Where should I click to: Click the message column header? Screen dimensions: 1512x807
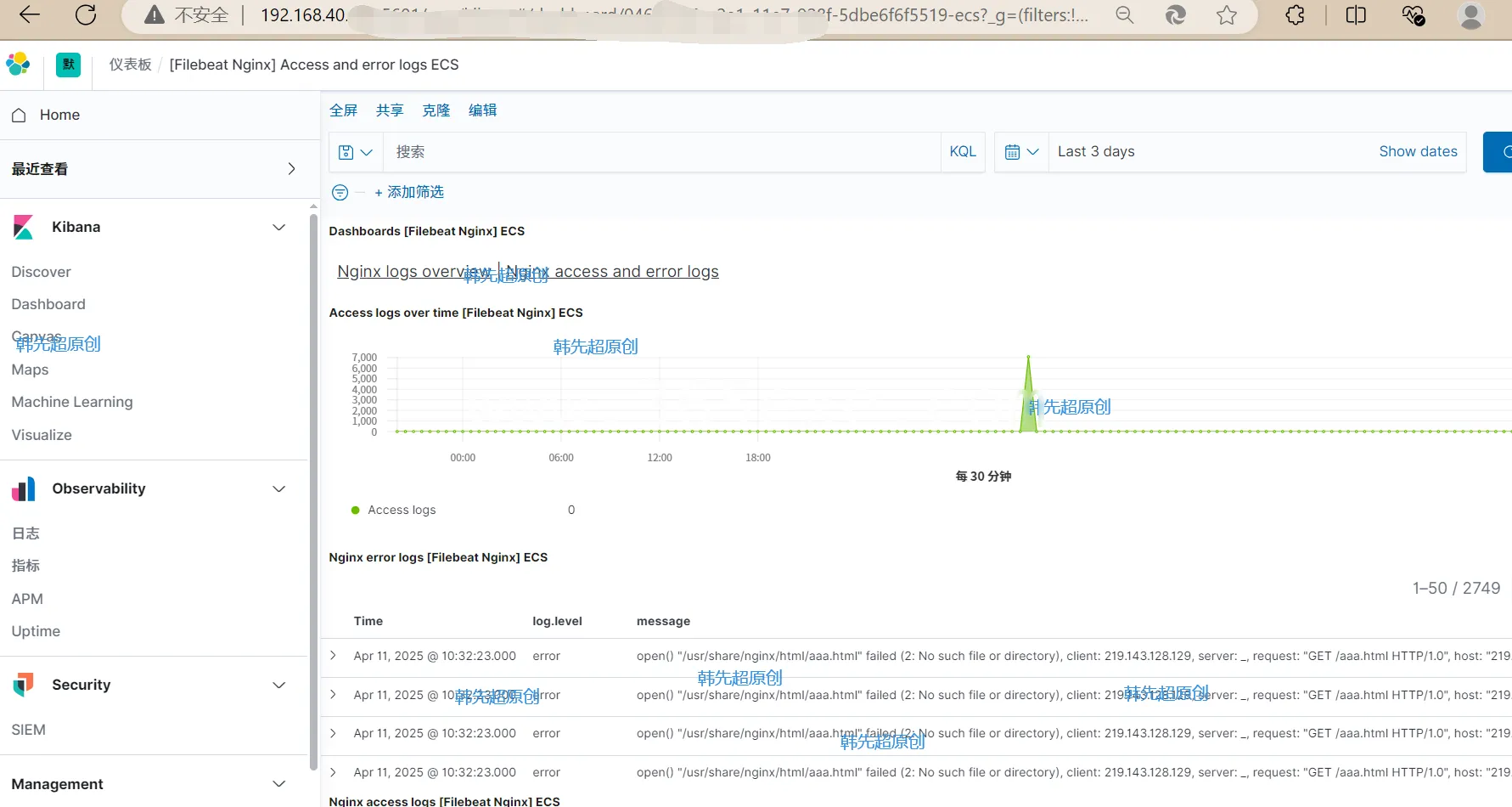[x=664, y=621]
